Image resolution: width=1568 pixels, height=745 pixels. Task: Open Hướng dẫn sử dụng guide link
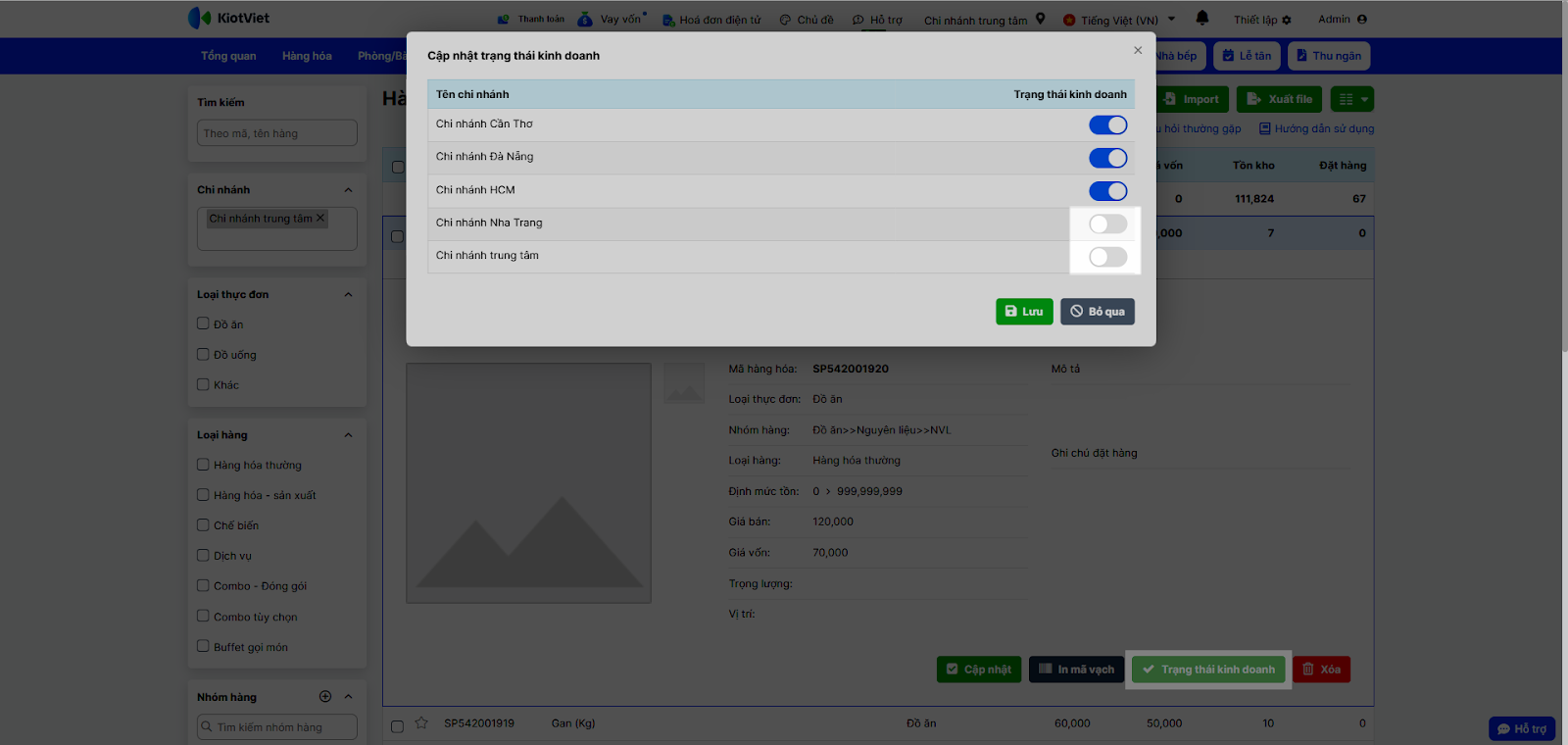tap(1316, 128)
